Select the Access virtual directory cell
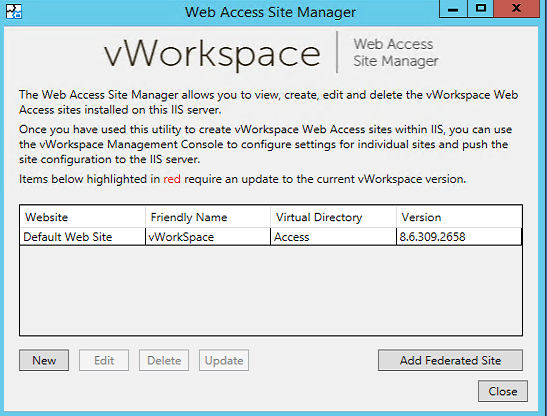The height and width of the screenshot is (416, 547). [334, 237]
